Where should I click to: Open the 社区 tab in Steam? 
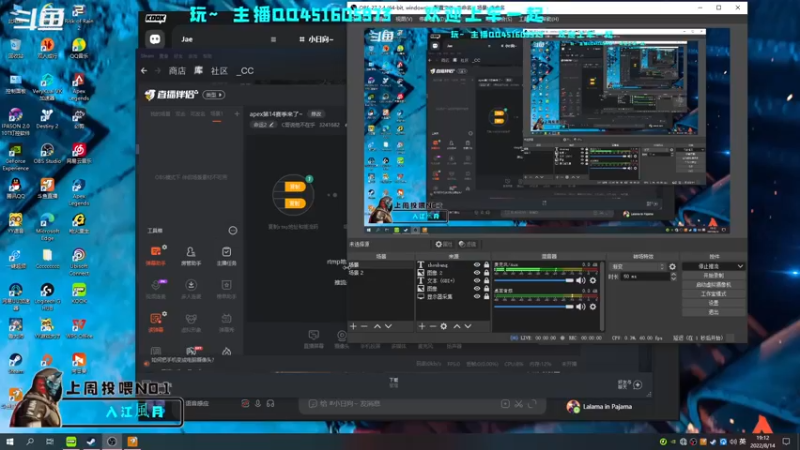coord(219,71)
